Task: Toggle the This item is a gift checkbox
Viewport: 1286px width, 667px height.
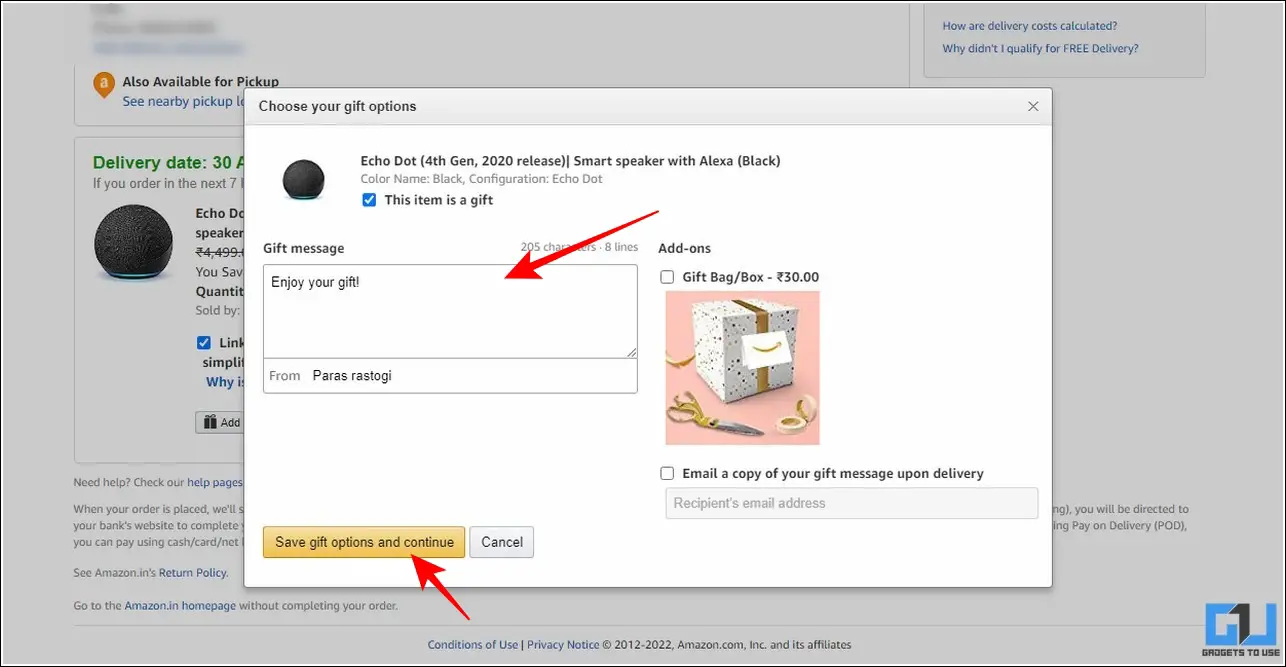Action: coord(369,200)
